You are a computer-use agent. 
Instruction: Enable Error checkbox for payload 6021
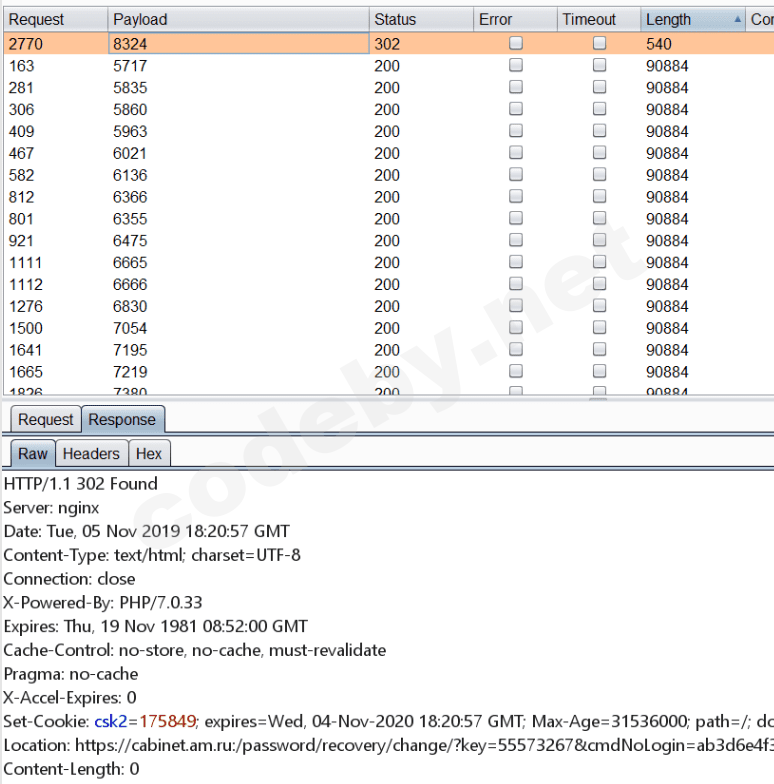516,152
